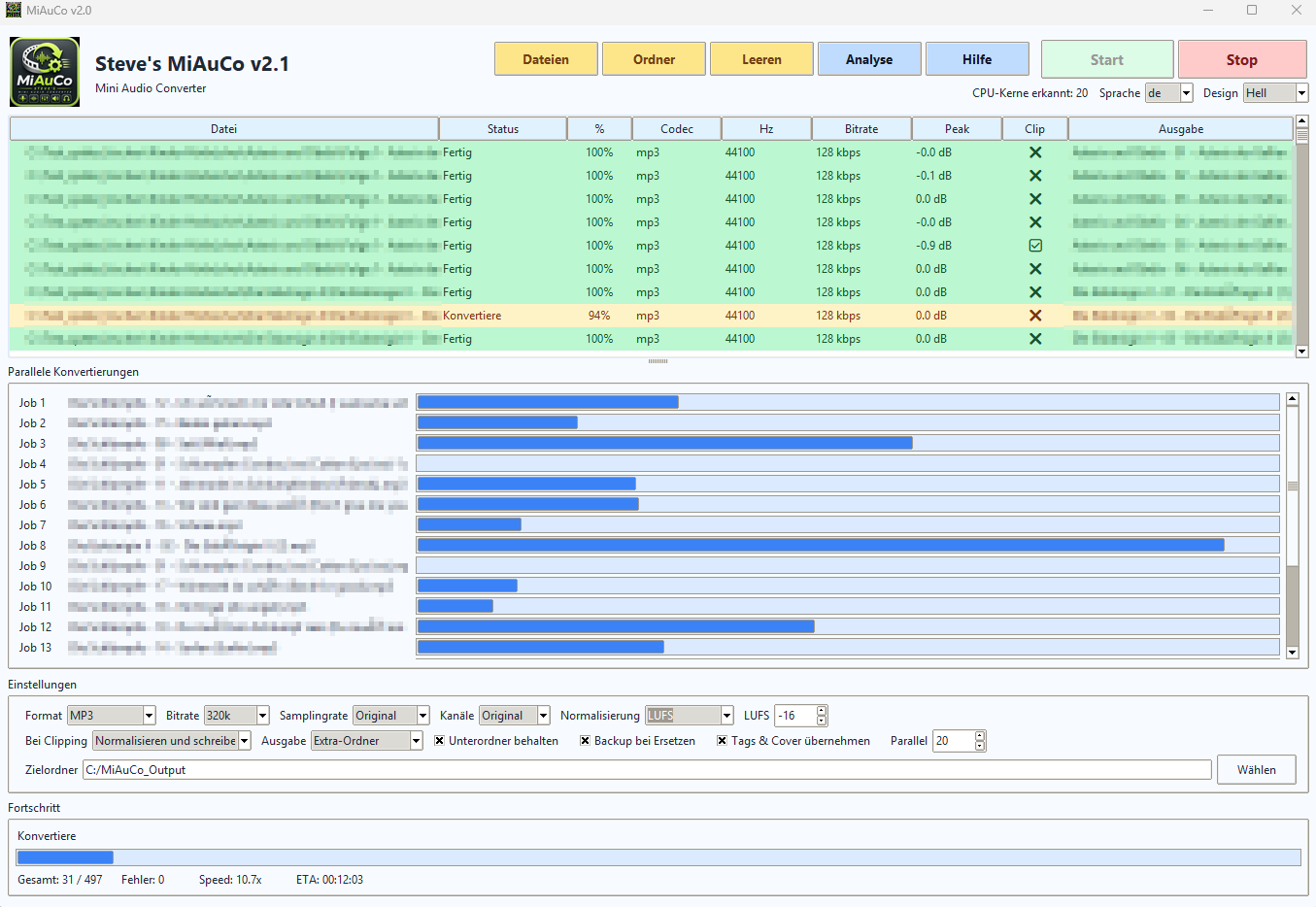Open Hilfe
Viewport: 1316px width, 907px height.
click(977, 59)
